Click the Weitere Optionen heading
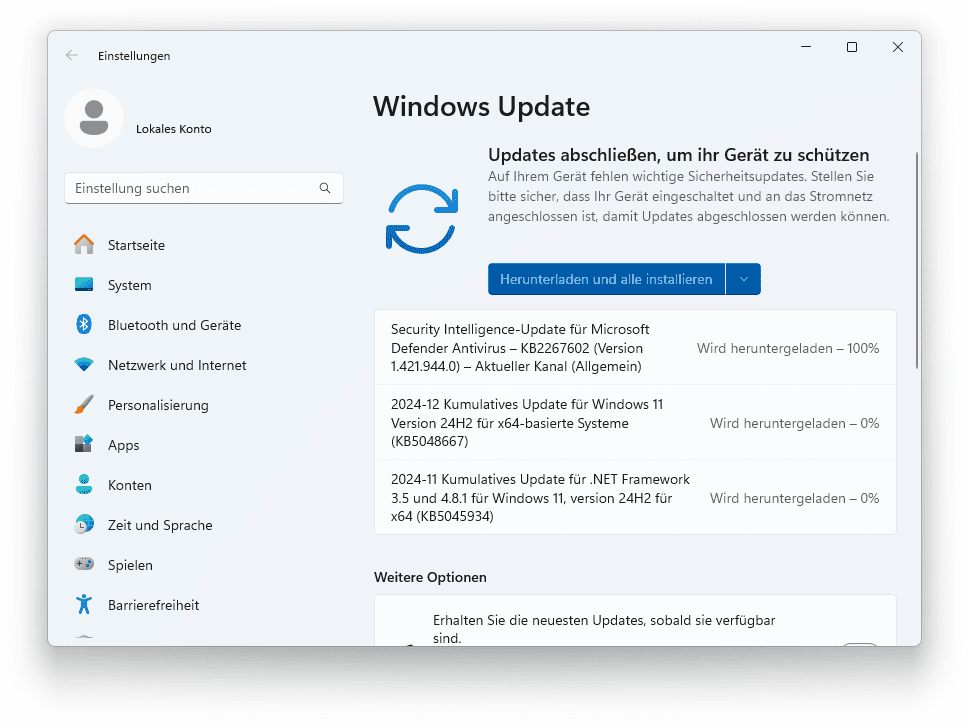 430,577
